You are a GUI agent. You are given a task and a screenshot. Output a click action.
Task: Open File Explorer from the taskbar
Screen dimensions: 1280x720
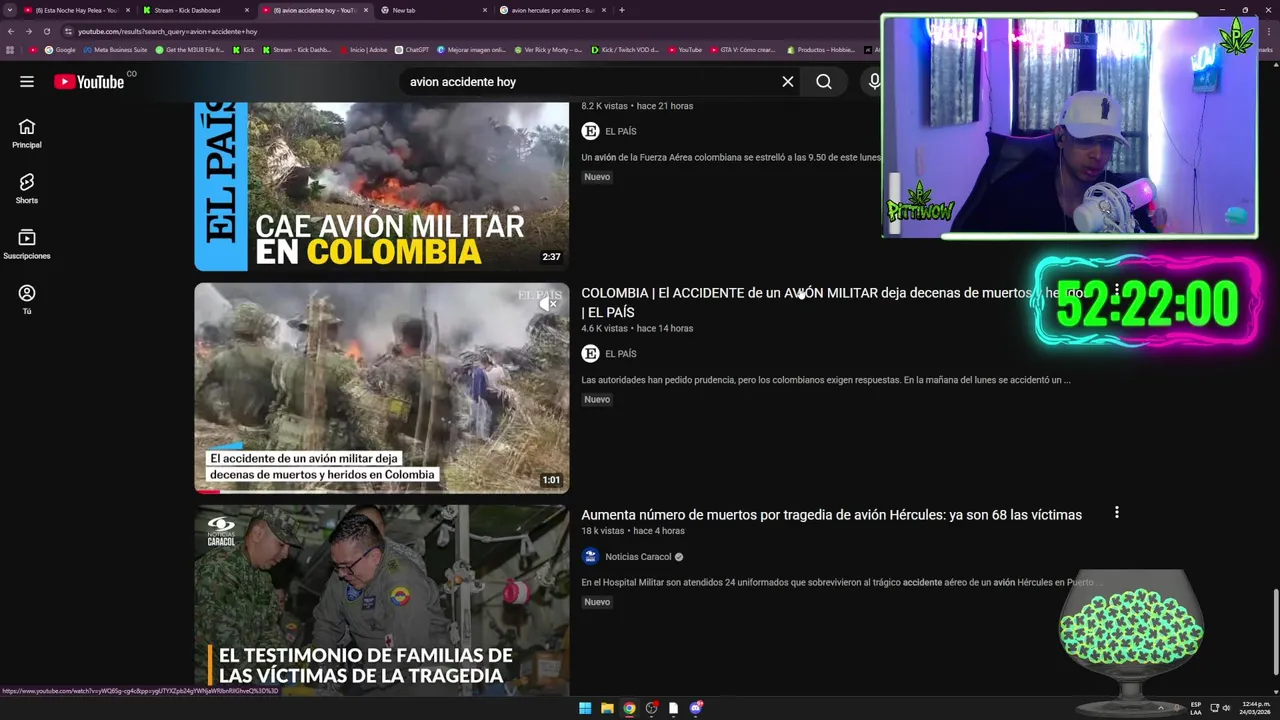pyautogui.click(x=607, y=708)
